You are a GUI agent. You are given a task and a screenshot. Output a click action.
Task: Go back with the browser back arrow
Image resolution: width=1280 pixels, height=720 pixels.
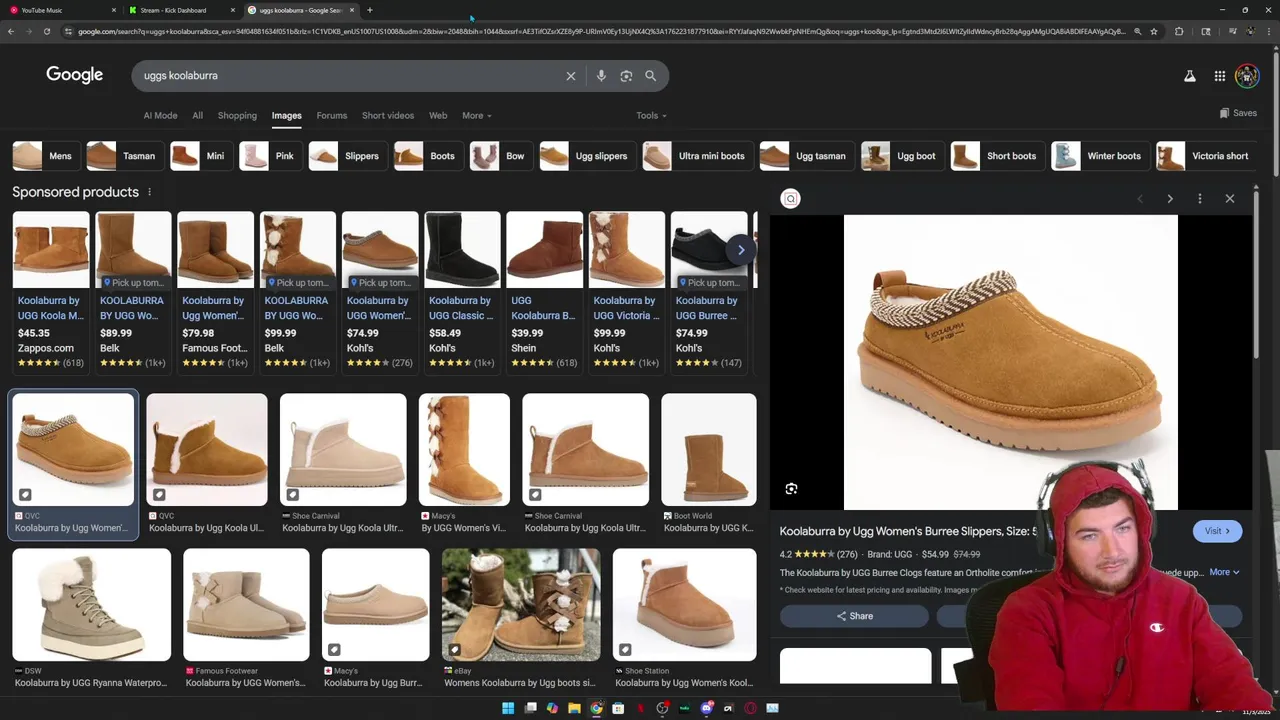11,31
